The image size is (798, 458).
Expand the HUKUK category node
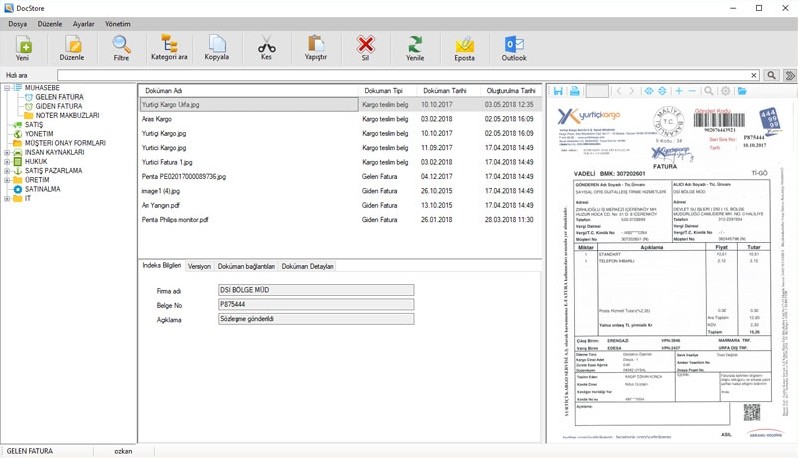pos(7,161)
